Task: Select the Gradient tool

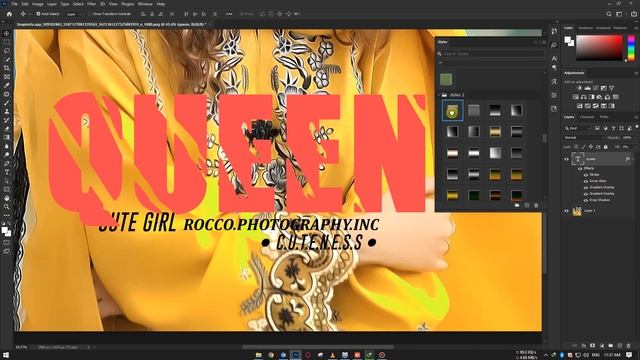Action: tap(7, 137)
